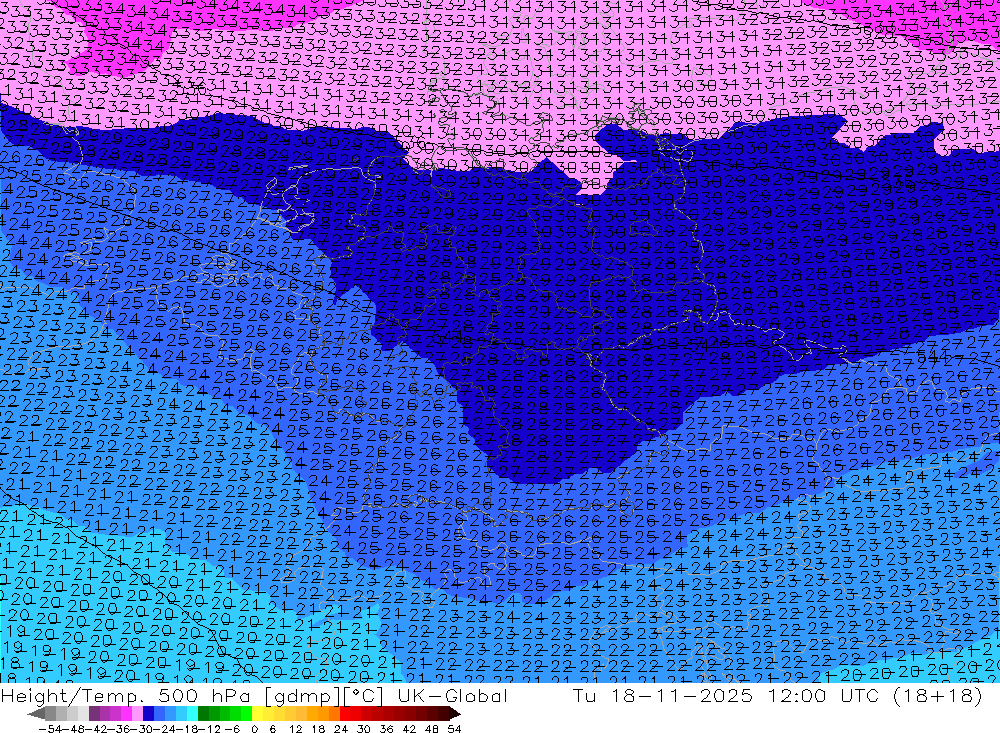Click the date 'Tu 18-11-2025'
The image size is (1000, 733).
[663, 695]
